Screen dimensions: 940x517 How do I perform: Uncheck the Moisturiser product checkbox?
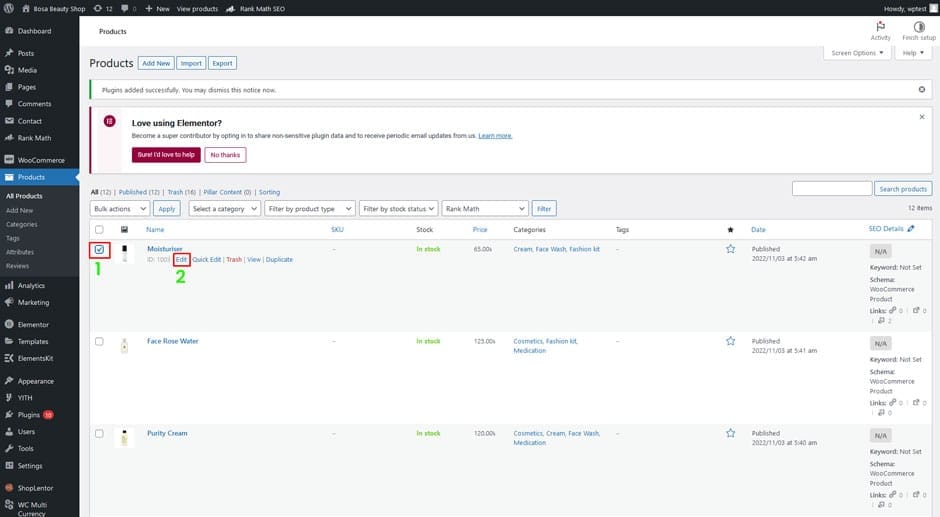coord(99,249)
